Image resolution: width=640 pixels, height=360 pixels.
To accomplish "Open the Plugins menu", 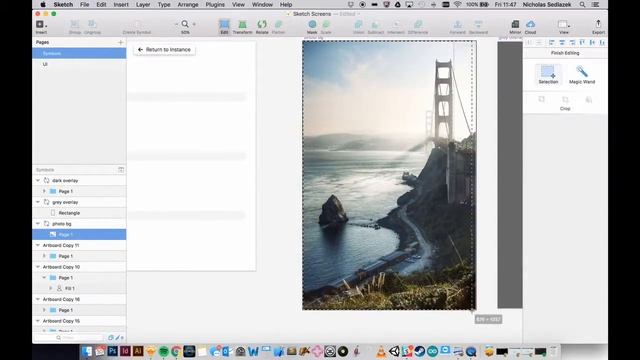I will tap(215, 4).
